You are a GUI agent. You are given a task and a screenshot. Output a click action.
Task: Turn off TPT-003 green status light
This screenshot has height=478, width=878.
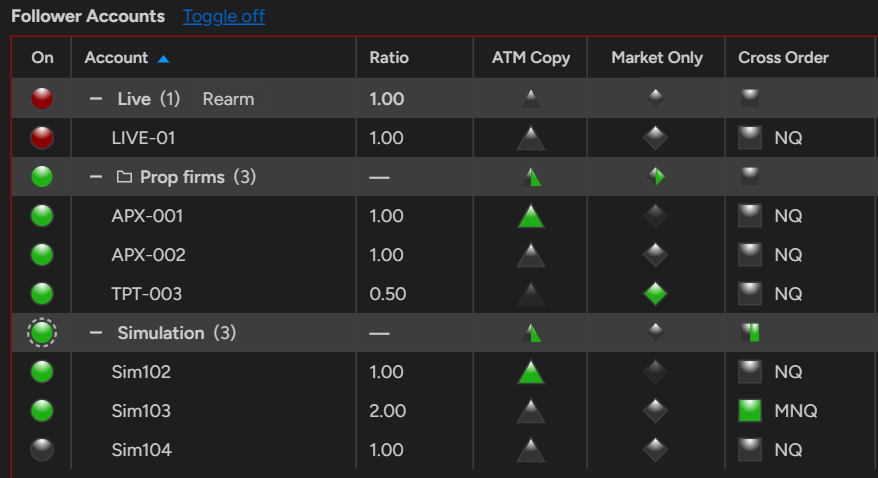click(x=42, y=294)
